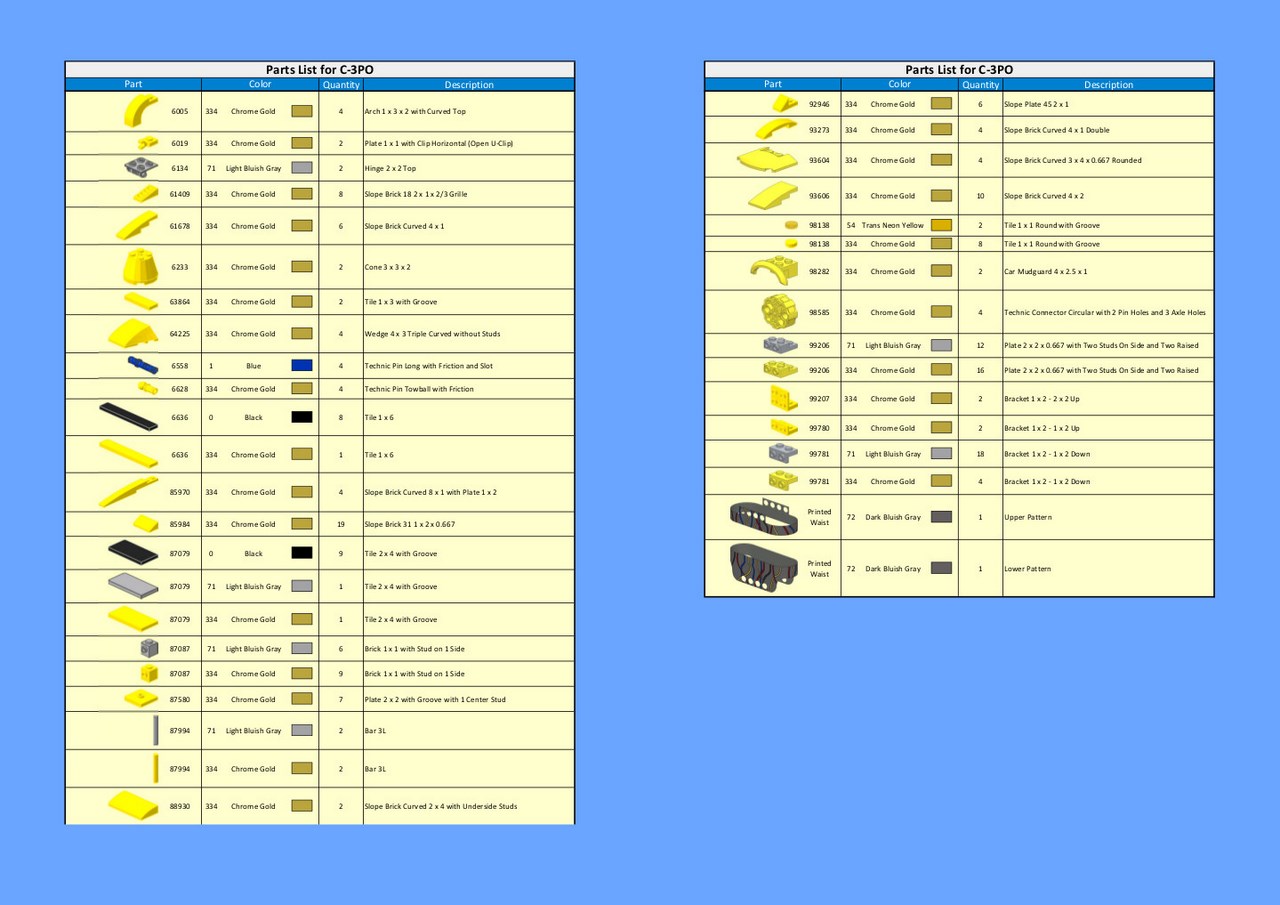Click the Blue color swatch for part 6558
The height and width of the screenshot is (905, 1280).
[302, 366]
